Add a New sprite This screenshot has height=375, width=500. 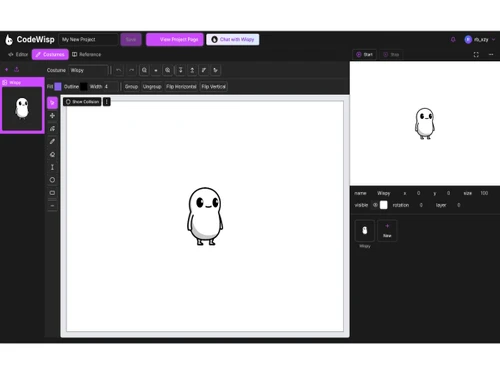(x=387, y=230)
